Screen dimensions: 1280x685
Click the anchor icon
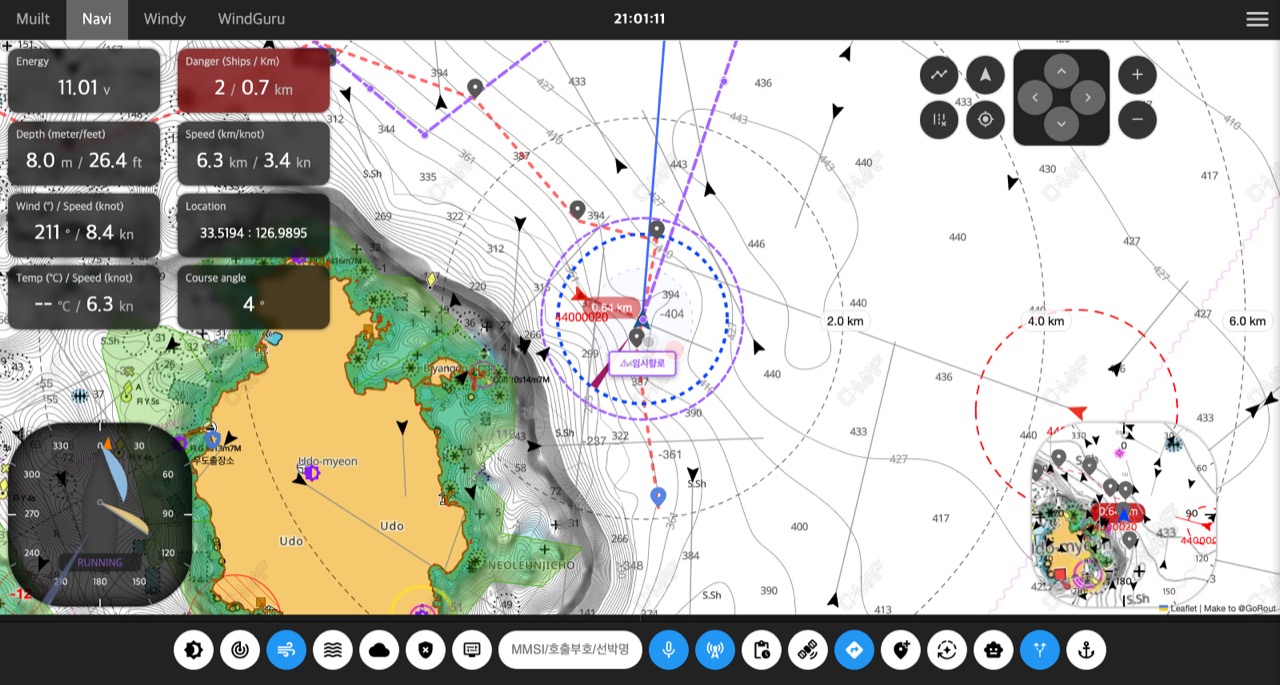pos(1087,650)
